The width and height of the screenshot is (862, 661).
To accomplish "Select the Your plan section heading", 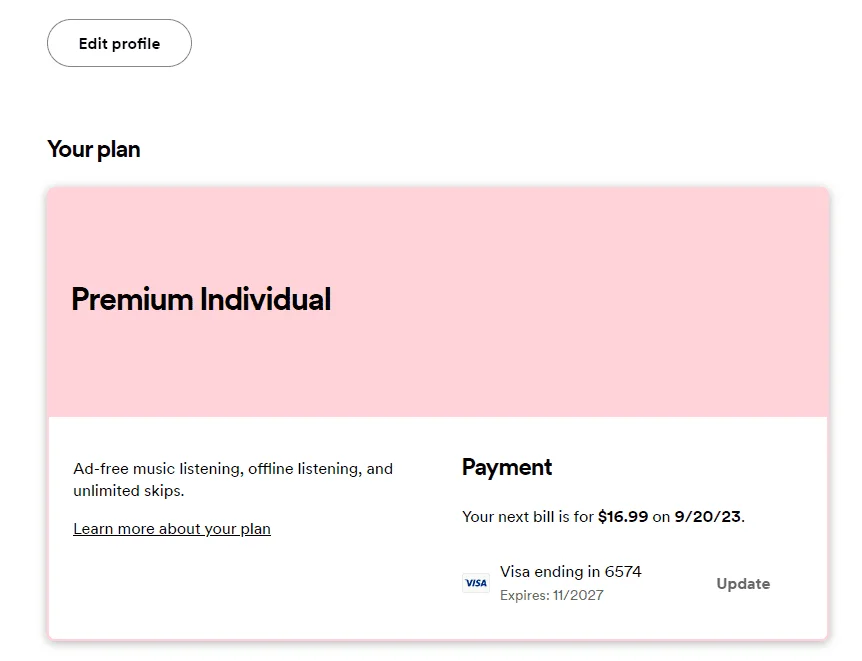I will coord(93,149).
